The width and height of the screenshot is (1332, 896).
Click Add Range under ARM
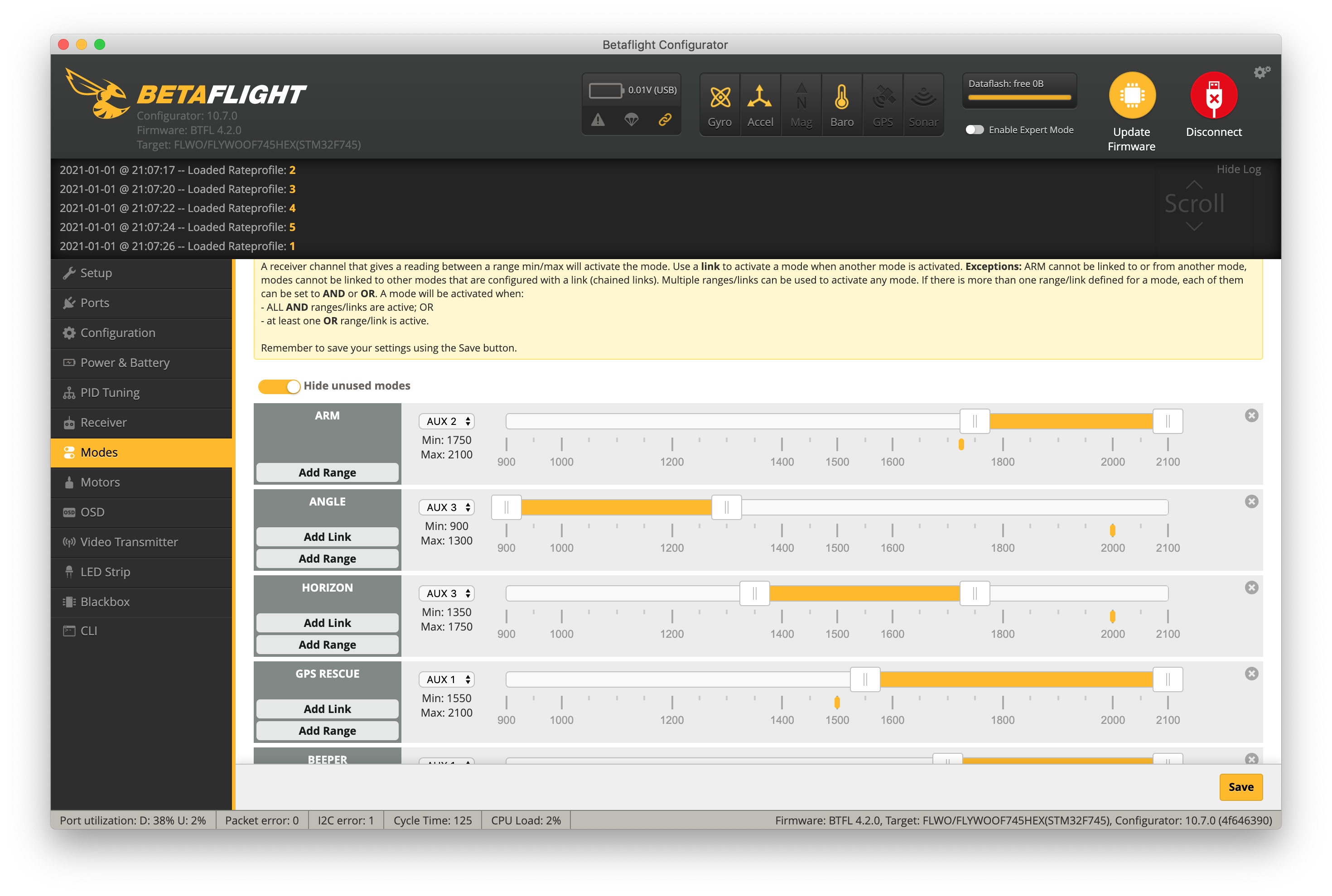(328, 472)
